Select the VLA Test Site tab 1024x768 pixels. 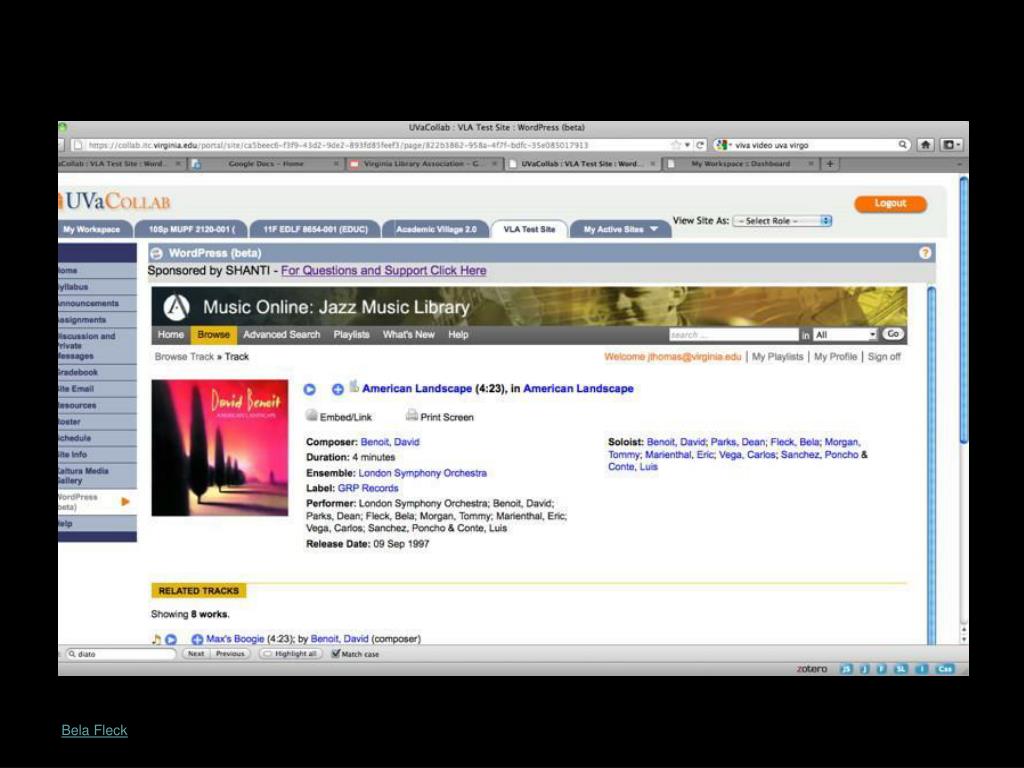(x=529, y=229)
